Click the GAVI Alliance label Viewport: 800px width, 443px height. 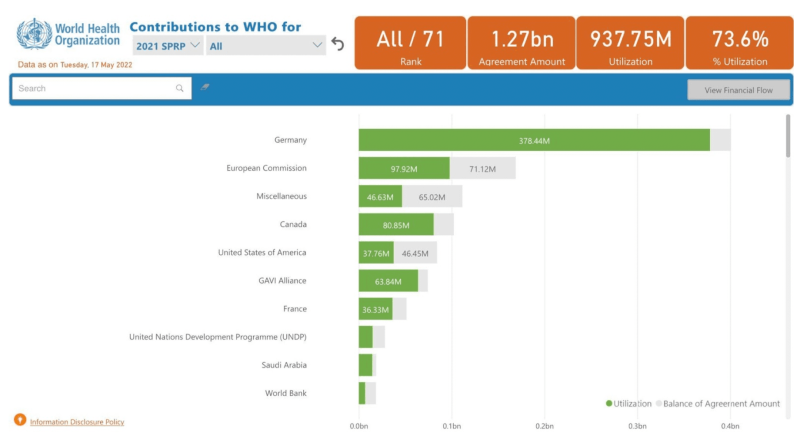(282, 280)
